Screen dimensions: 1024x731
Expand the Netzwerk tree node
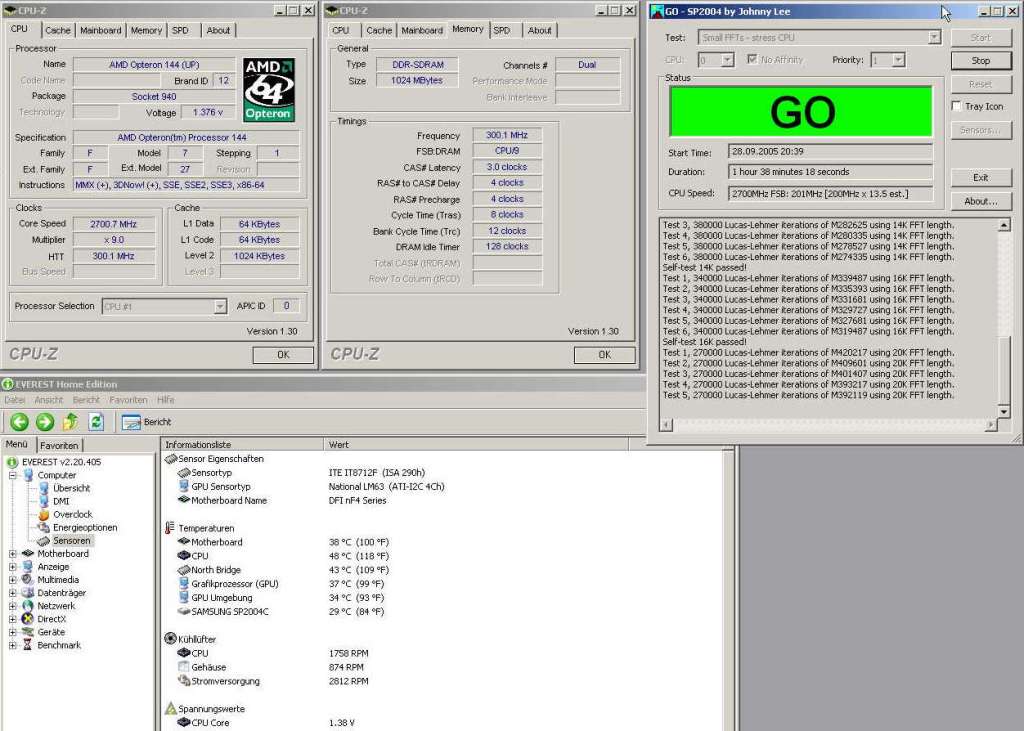[x=12, y=606]
